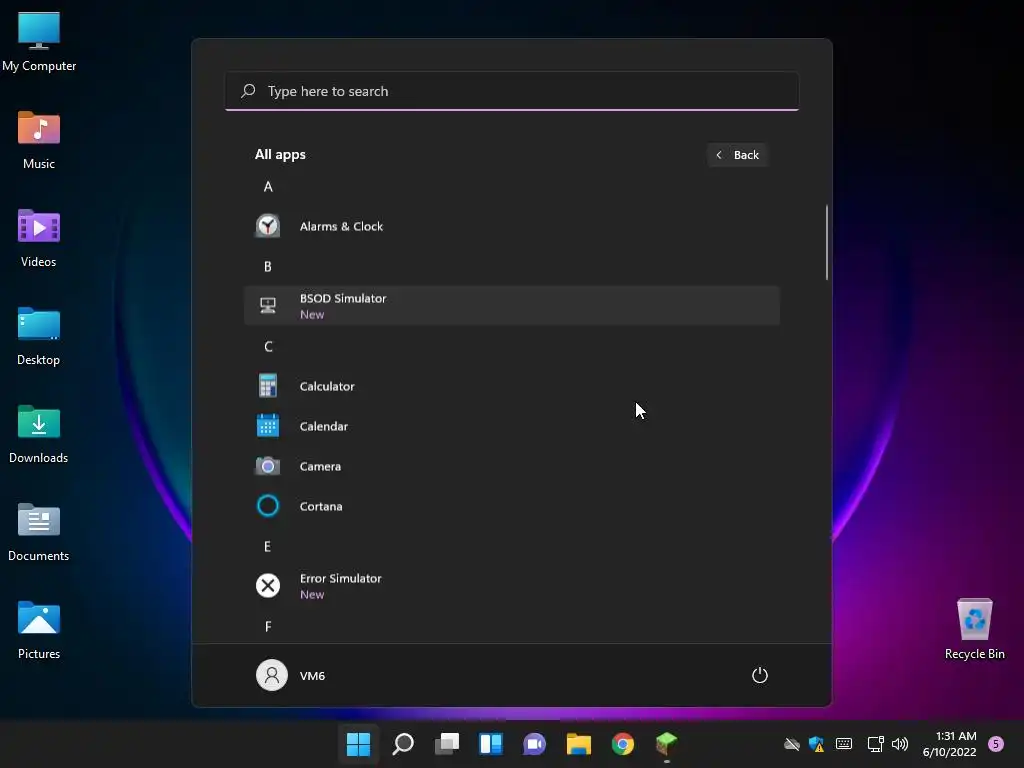Click the crossed-out cloud tray icon
The image size is (1024, 768).
(792, 744)
